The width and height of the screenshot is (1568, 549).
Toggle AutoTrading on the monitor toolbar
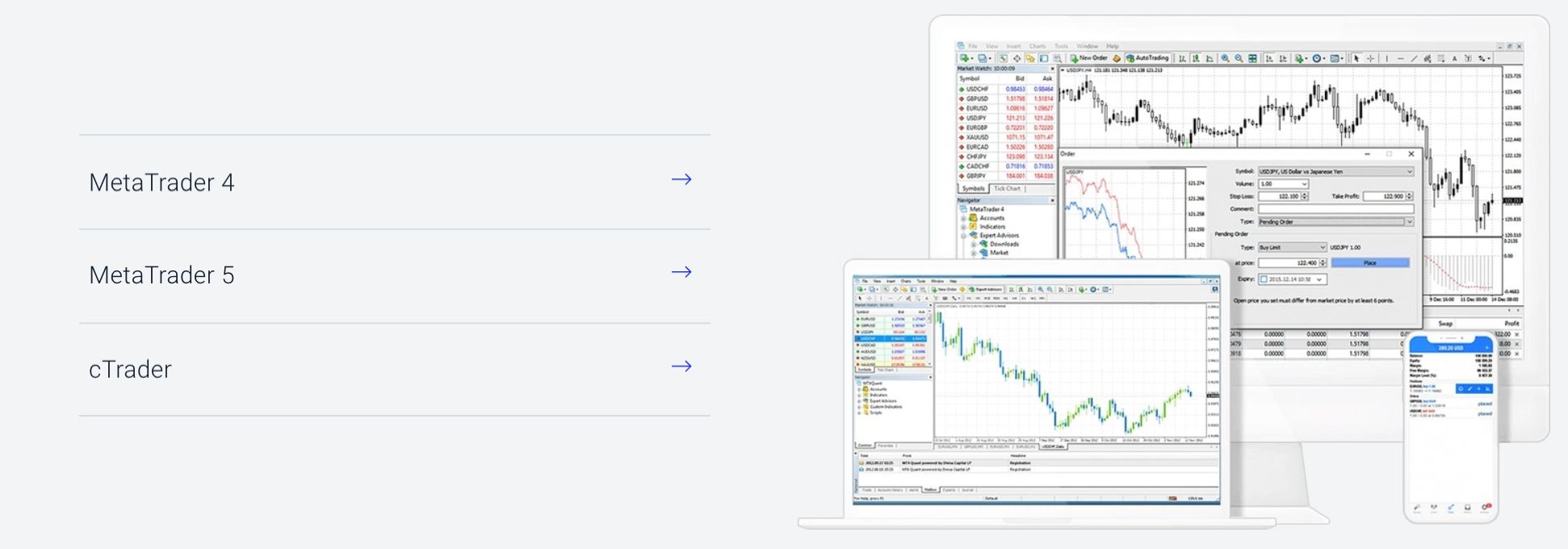tap(1148, 58)
